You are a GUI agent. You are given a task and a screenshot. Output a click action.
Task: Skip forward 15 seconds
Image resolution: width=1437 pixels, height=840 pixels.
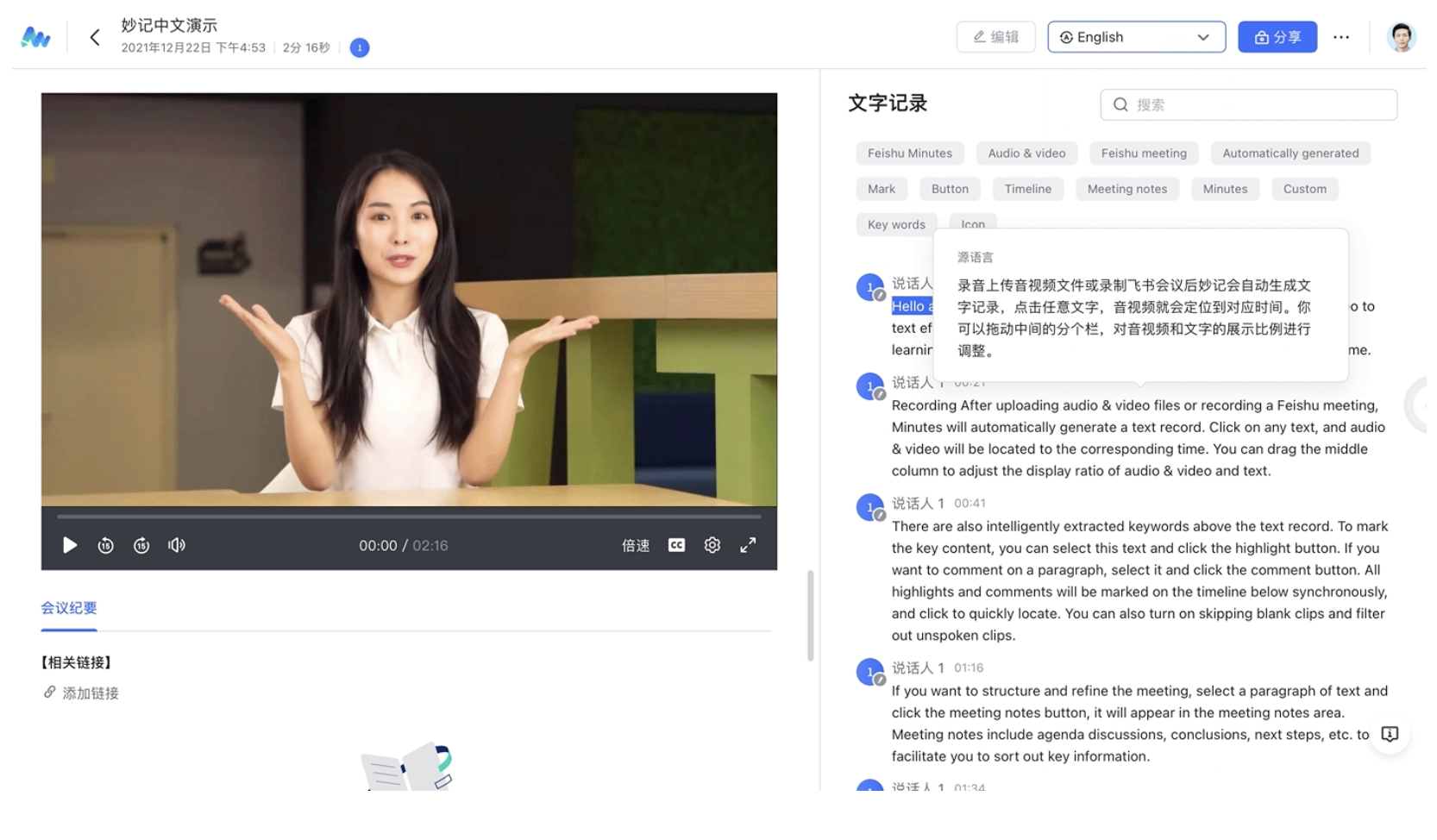point(141,545)
